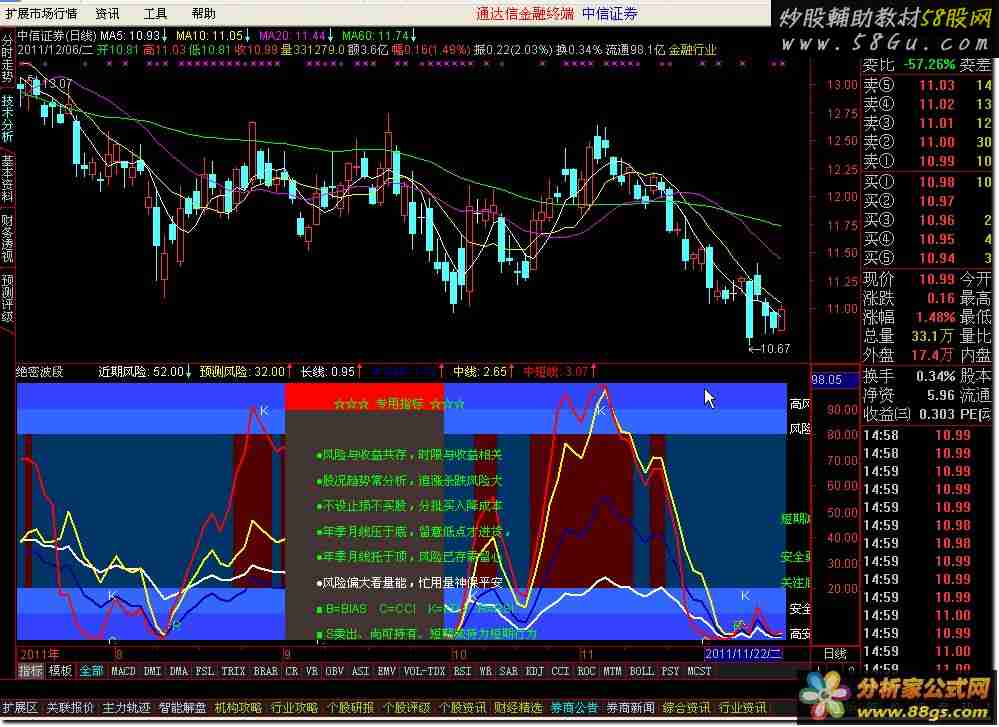The image size is (999, 727).
Task: Open the 券商公告 link
Action: (575, 708)
